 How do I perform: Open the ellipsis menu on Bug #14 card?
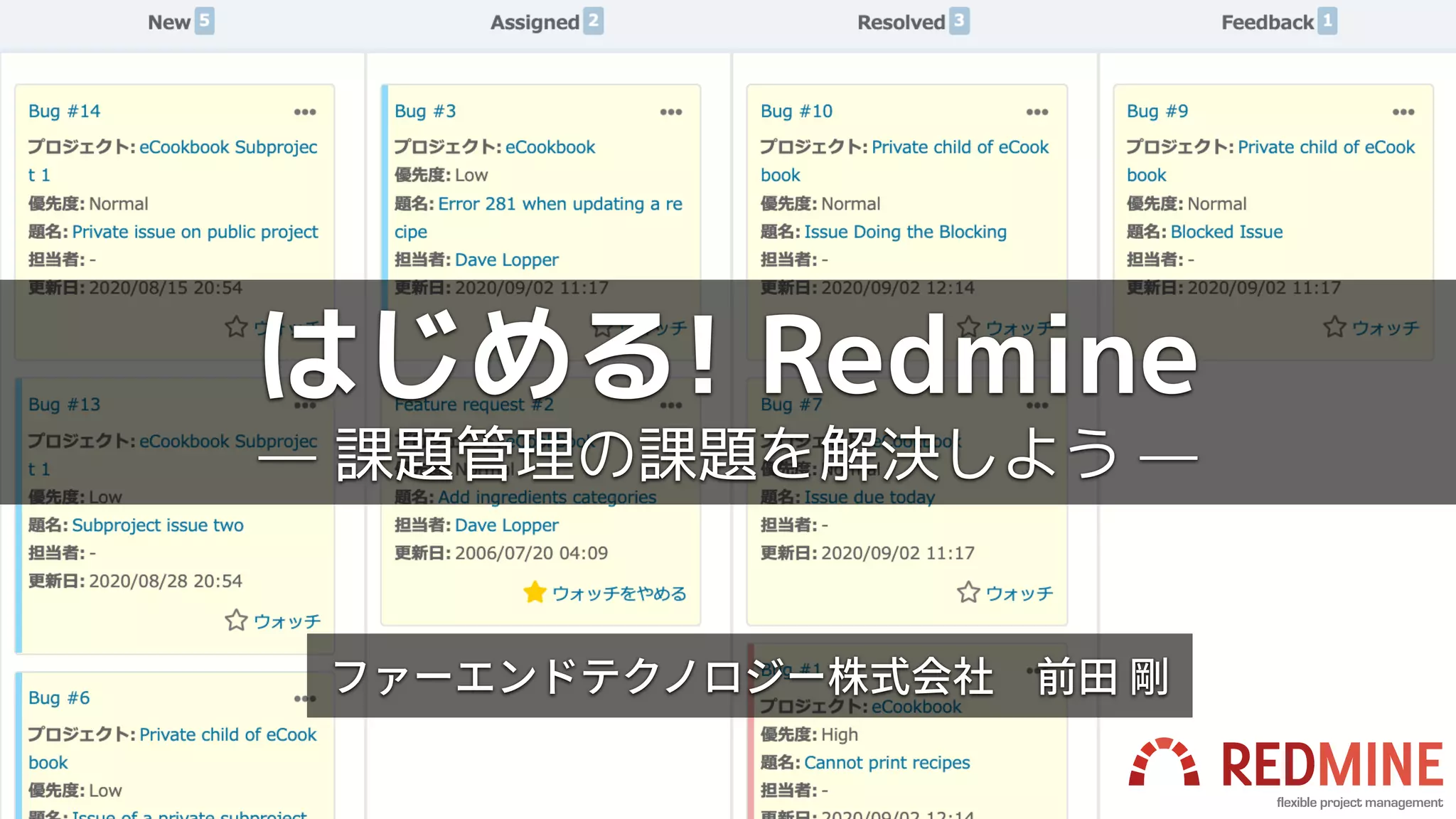(x=305, y=112)
